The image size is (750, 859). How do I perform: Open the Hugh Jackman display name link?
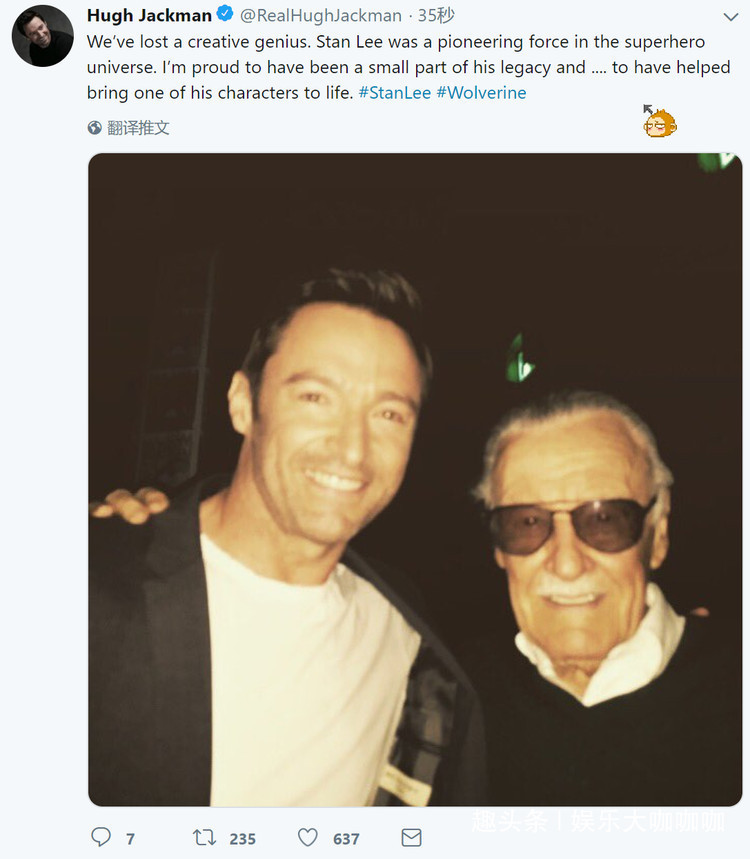[x=149, y=15]
